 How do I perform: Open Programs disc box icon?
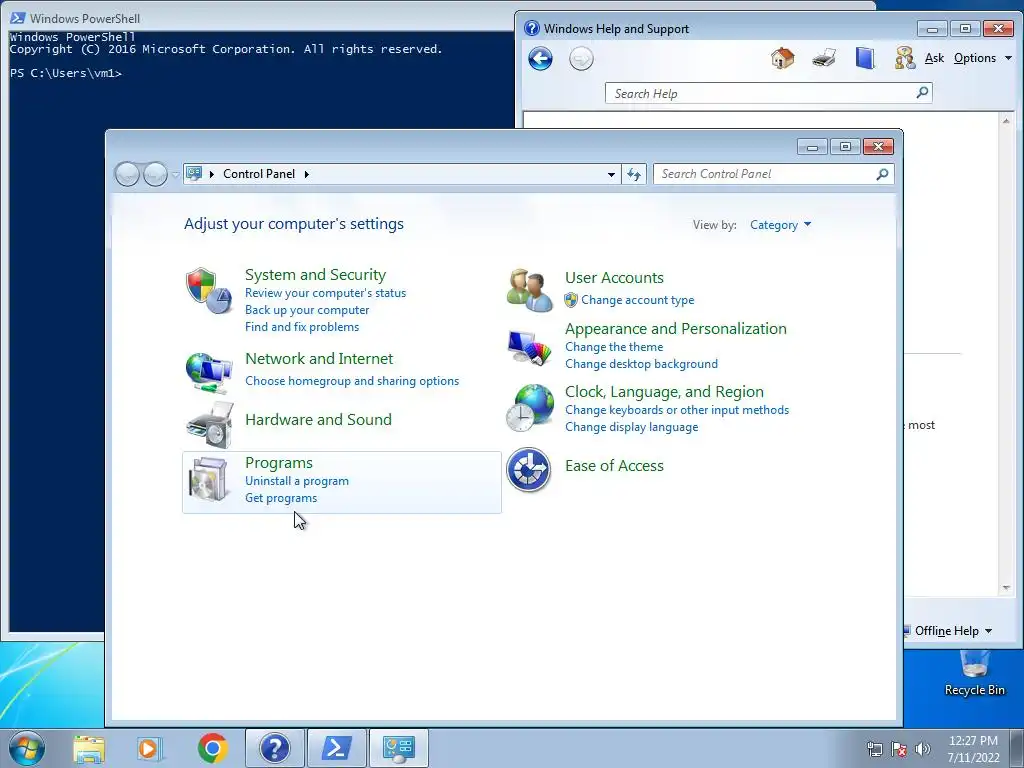(x=209, y=481)
